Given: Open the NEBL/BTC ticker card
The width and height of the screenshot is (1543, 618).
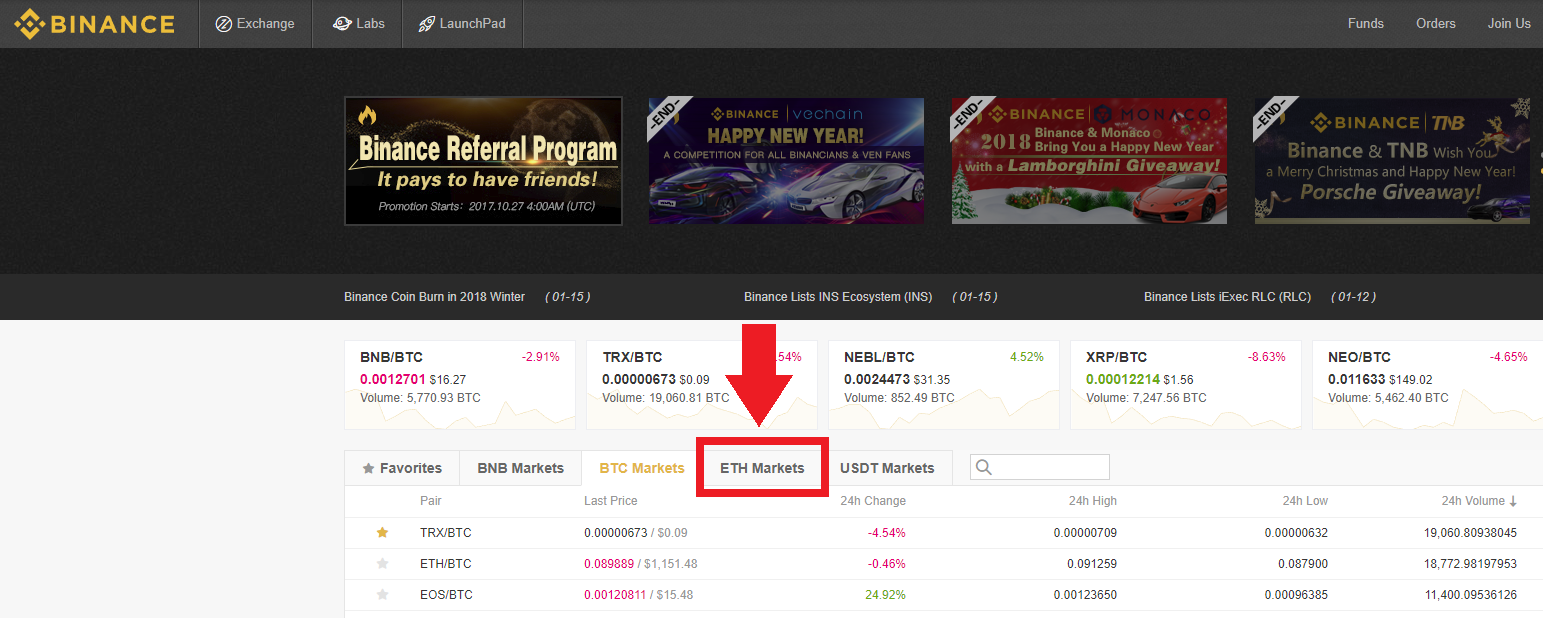Looking at the screenshot, I should (x=944, y=385).
